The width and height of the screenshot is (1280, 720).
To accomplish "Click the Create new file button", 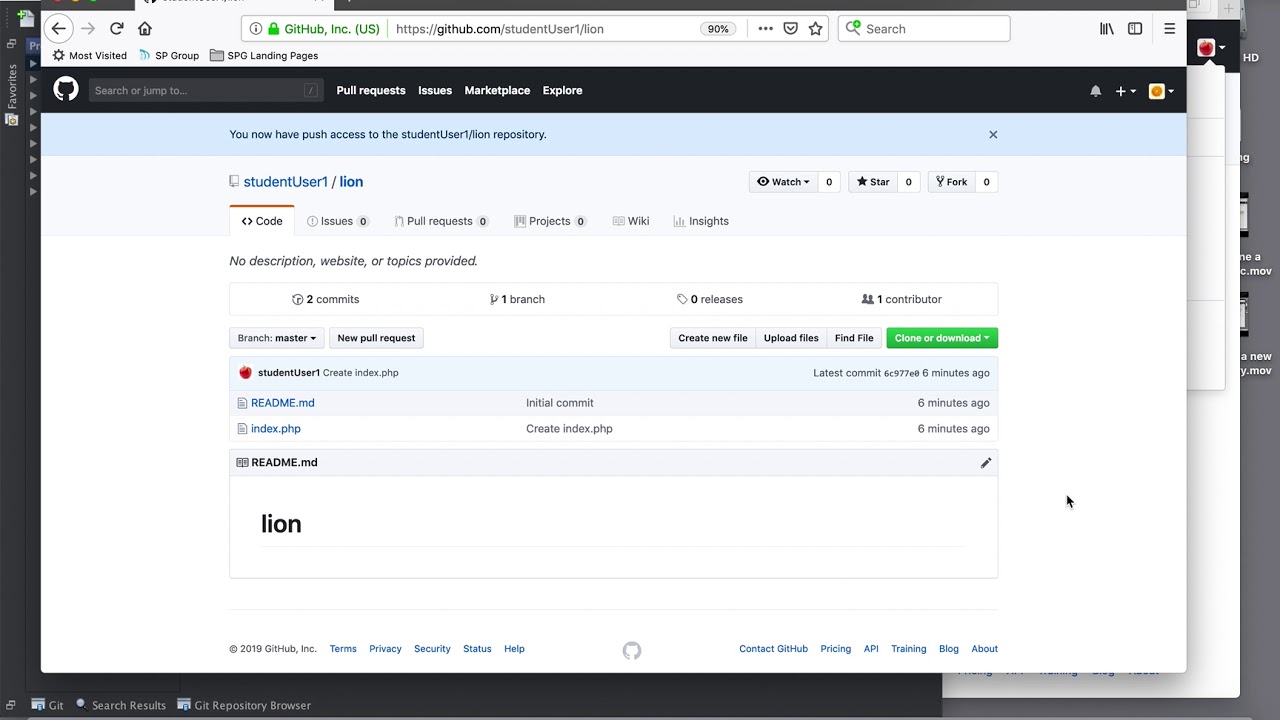I will coord(713,338).
